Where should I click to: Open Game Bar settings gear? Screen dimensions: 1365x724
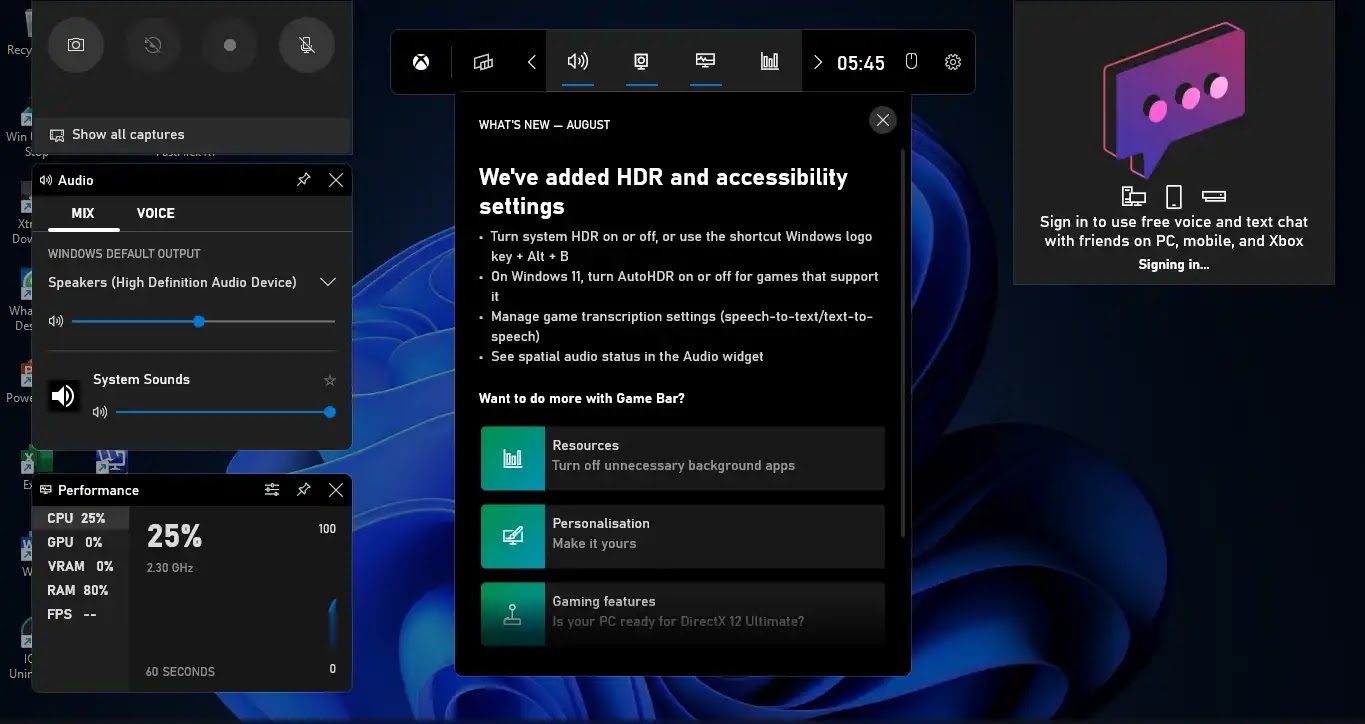click(x=953, y=62)
